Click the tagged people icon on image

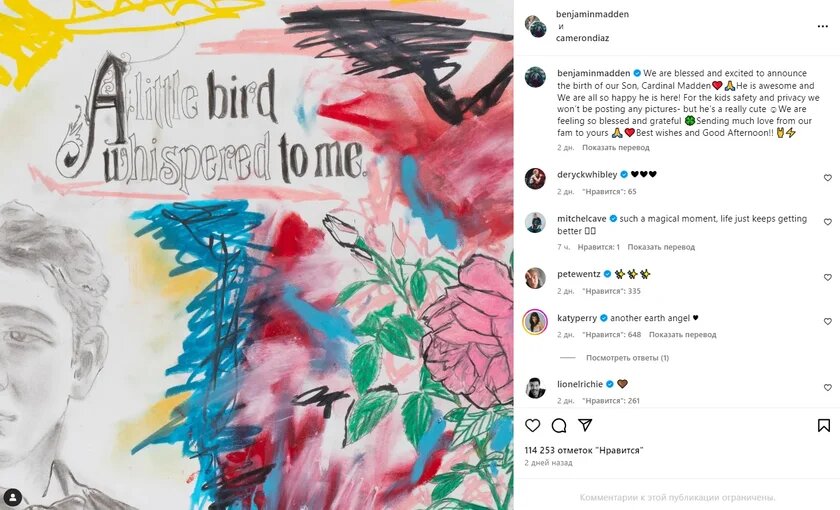pos(13,497)
